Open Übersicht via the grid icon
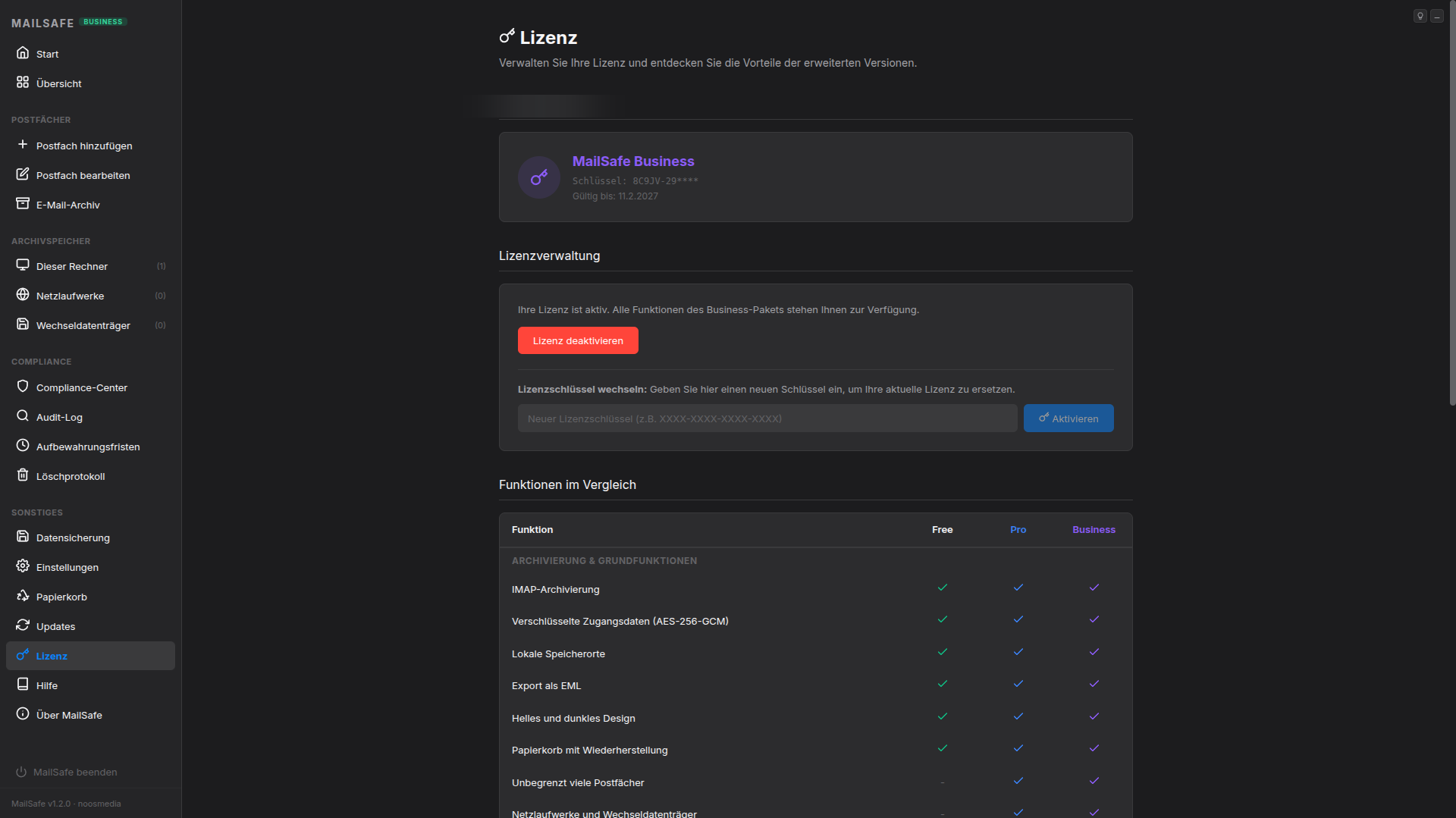The height and width of the screenshot is (818, 1456). click(x=23, y=83)
